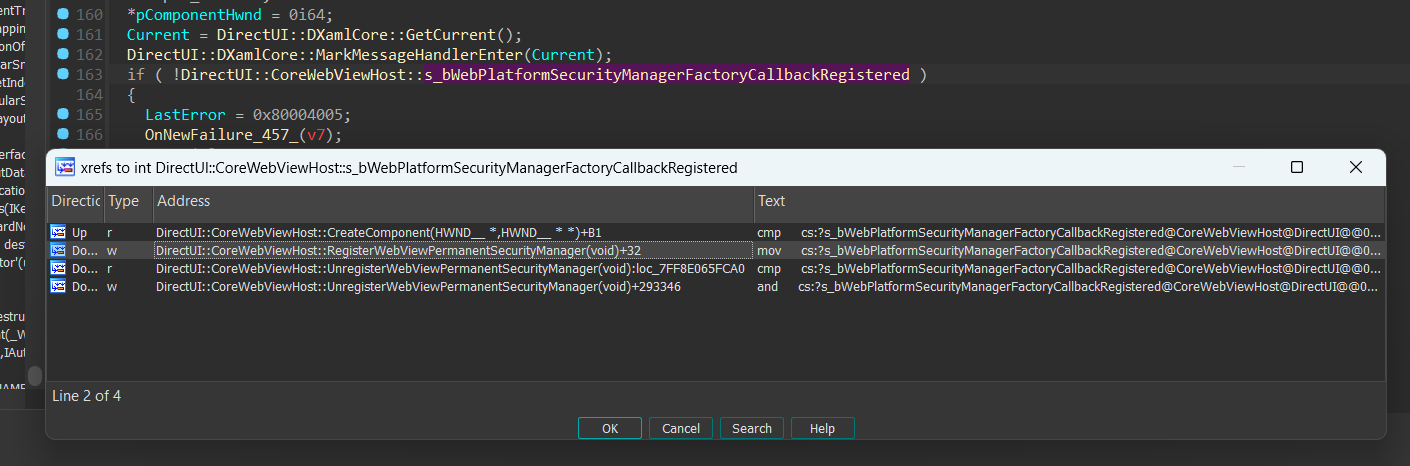Click the xref icon of the Up row
This screenshot has height=466, width=1410.
click(x=59, y=232)
